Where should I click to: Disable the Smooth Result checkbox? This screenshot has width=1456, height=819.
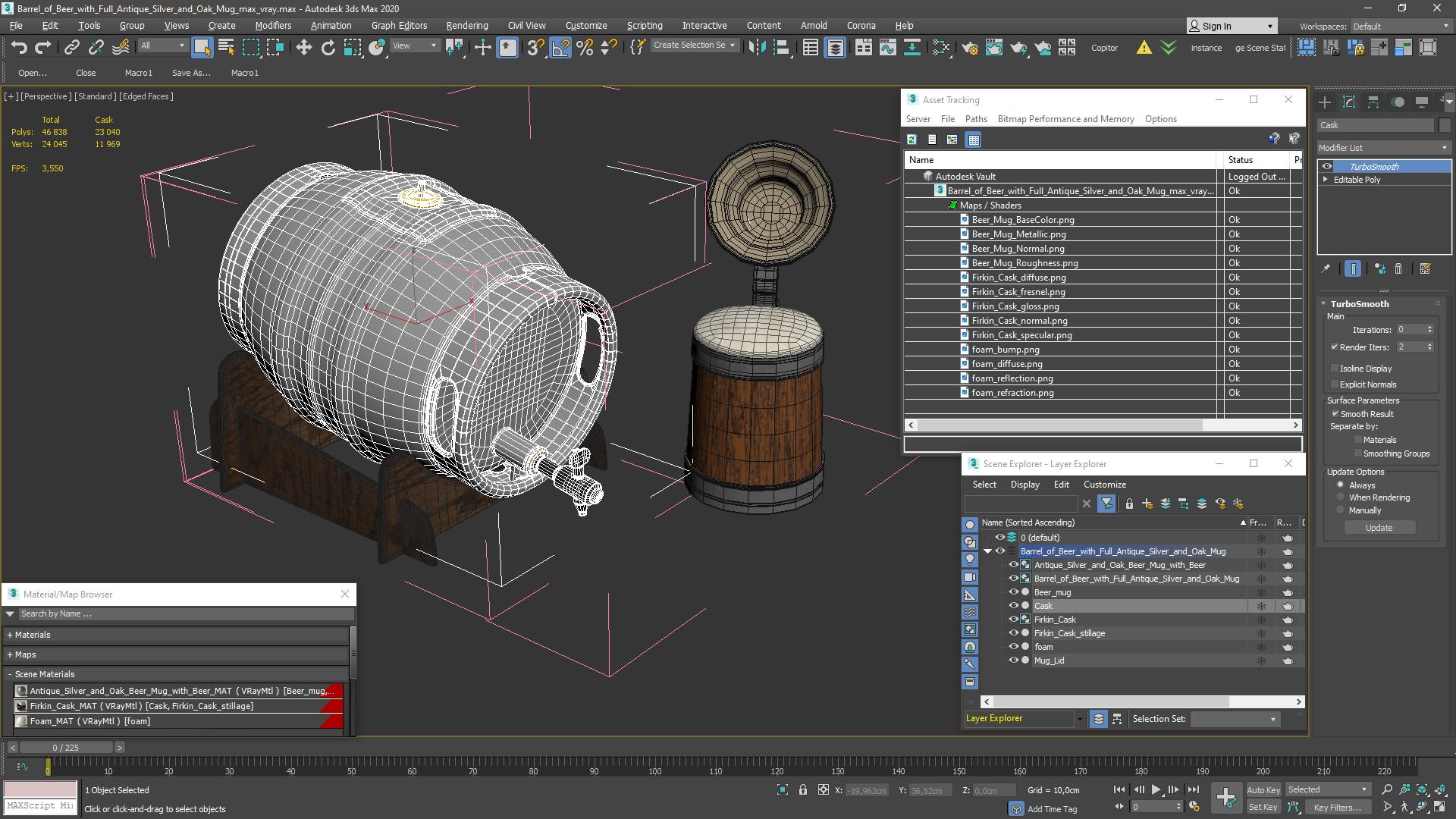(x=1335, y=414)
